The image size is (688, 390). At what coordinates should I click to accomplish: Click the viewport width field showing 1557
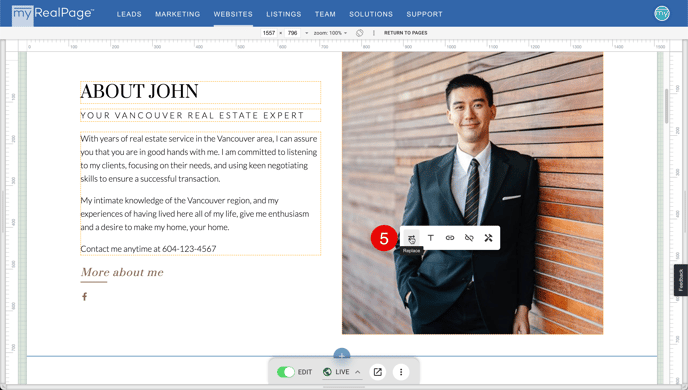coord(269,33)
